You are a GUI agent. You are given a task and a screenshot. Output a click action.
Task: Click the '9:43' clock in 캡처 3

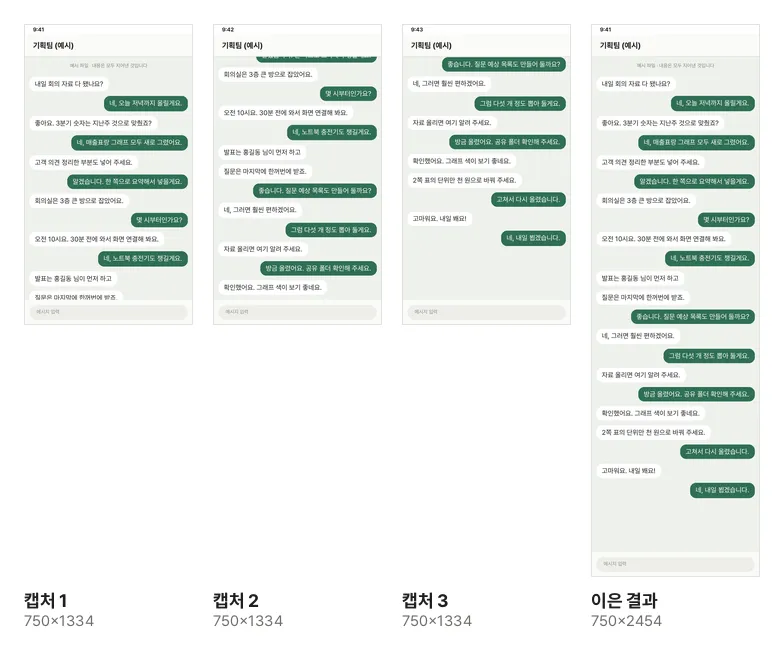[417, 30]
